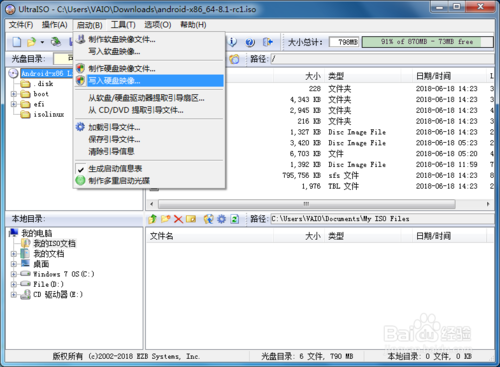Click the globe icon in local toolbar
The width and height of the screenshot is (500, 367).
pos(208,219)
